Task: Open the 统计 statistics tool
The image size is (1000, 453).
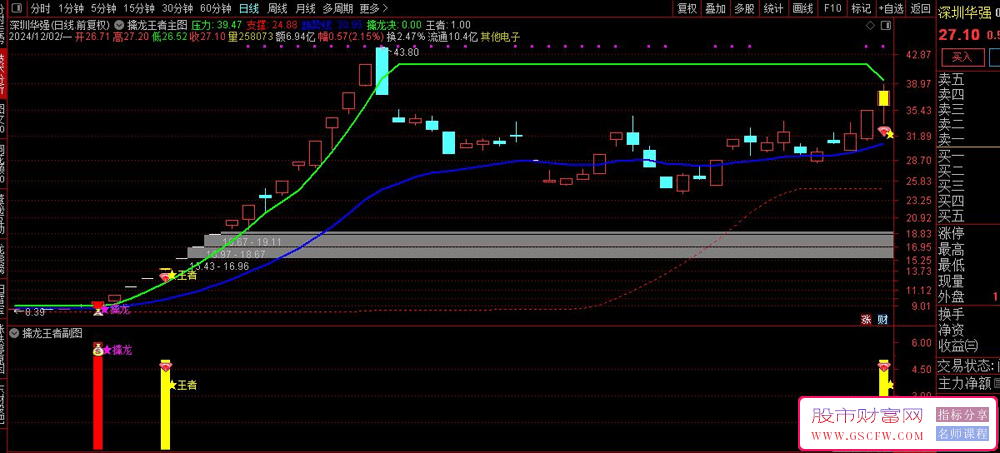Action: tap(774, 8)
